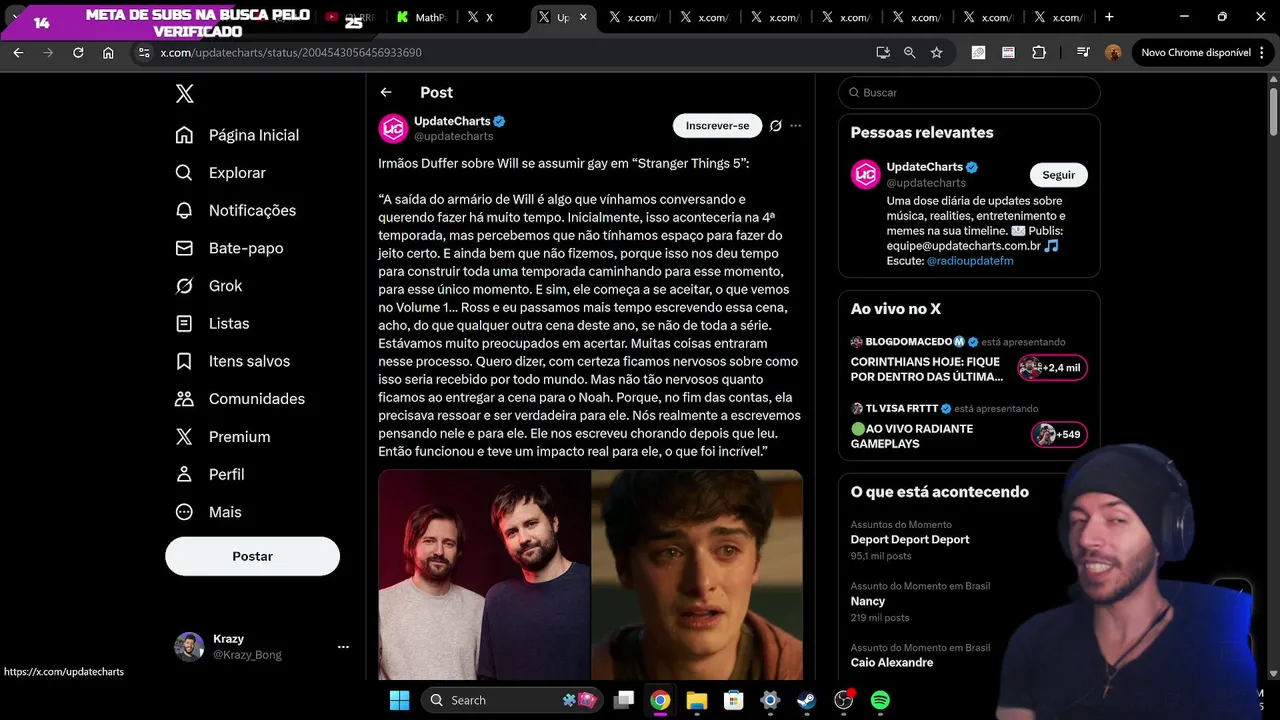Open Premium in the sidebar
The image size is (1280, 720).
click(x=224, y=437)
